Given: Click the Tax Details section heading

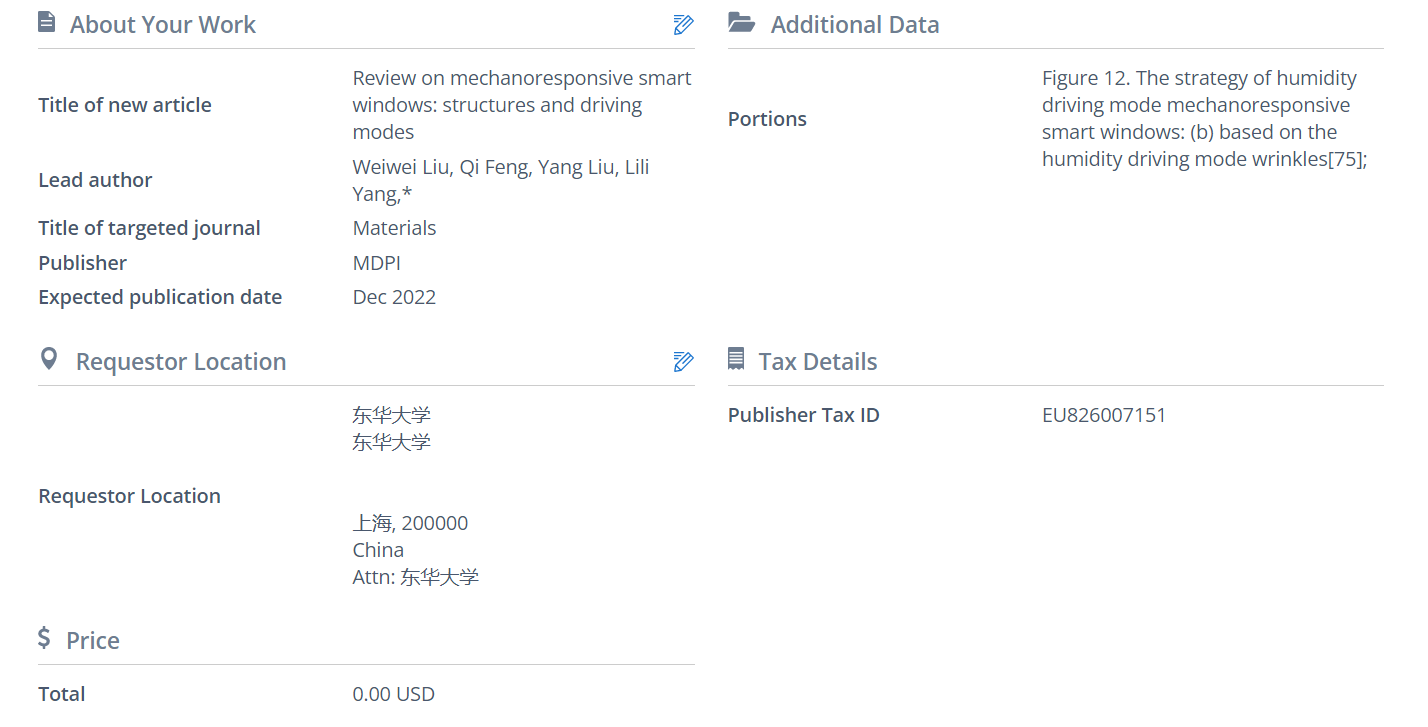Looking at the screenshot, I should (x=818, y=362).
